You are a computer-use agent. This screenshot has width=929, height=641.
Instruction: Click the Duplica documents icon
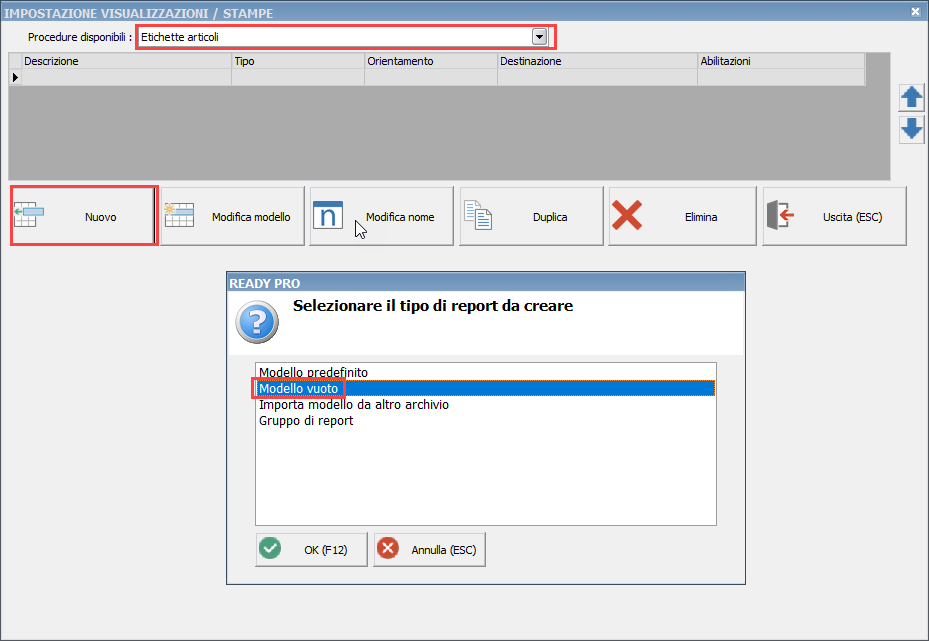pos(478,215)
